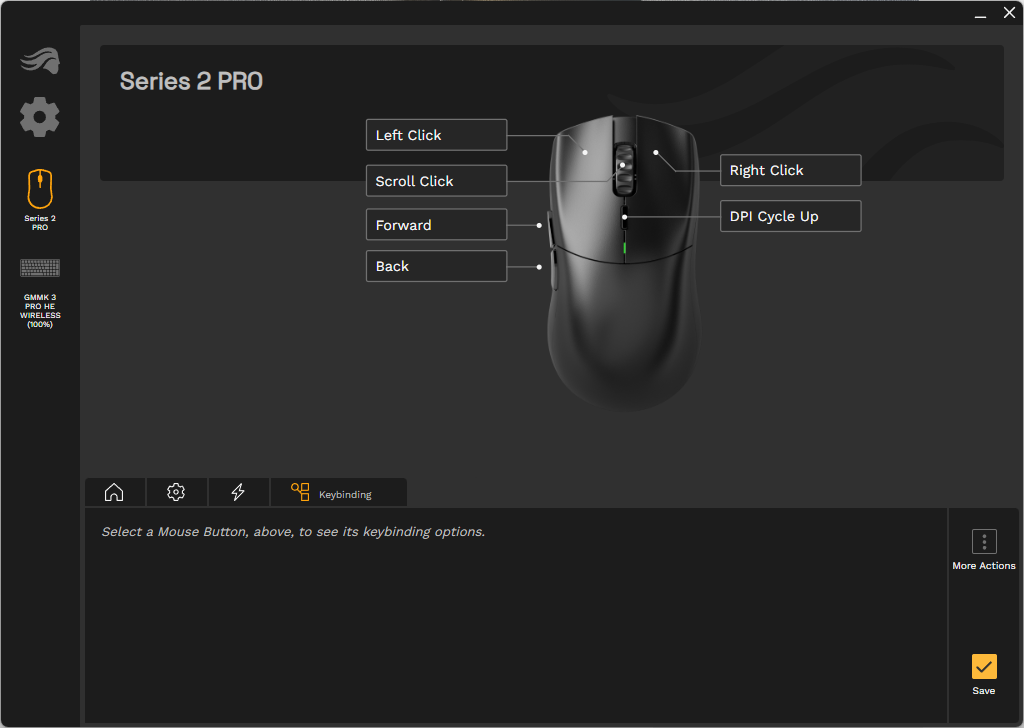This screenshot has width=1024, height=728.
Task: Select the Left Click binding box
Action: [436, 134]
